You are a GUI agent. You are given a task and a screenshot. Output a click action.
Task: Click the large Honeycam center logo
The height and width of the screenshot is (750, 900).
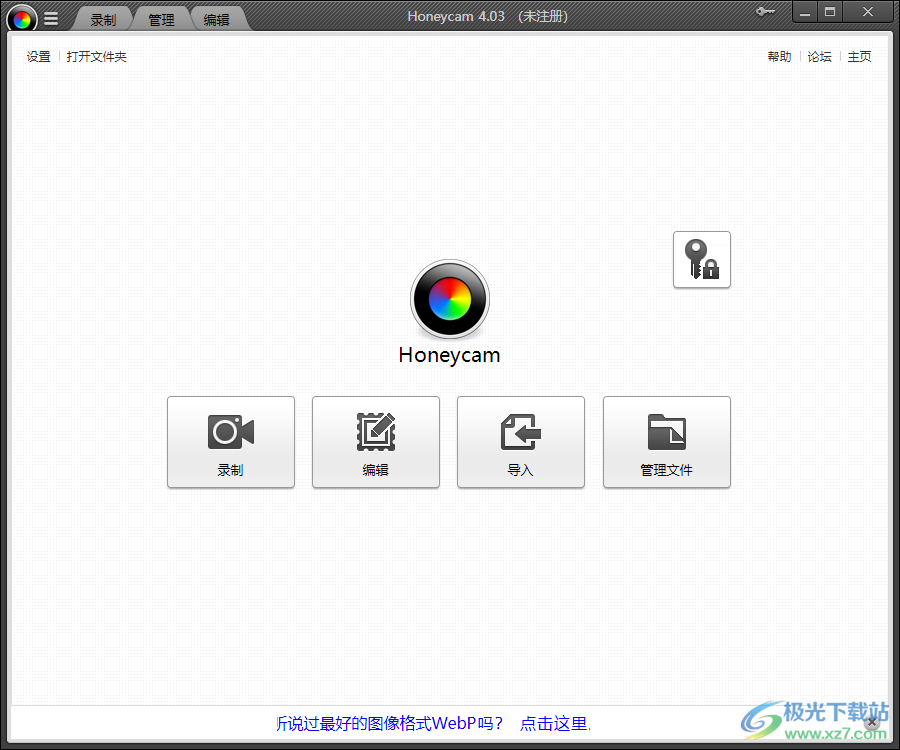[x=450, y=299]
